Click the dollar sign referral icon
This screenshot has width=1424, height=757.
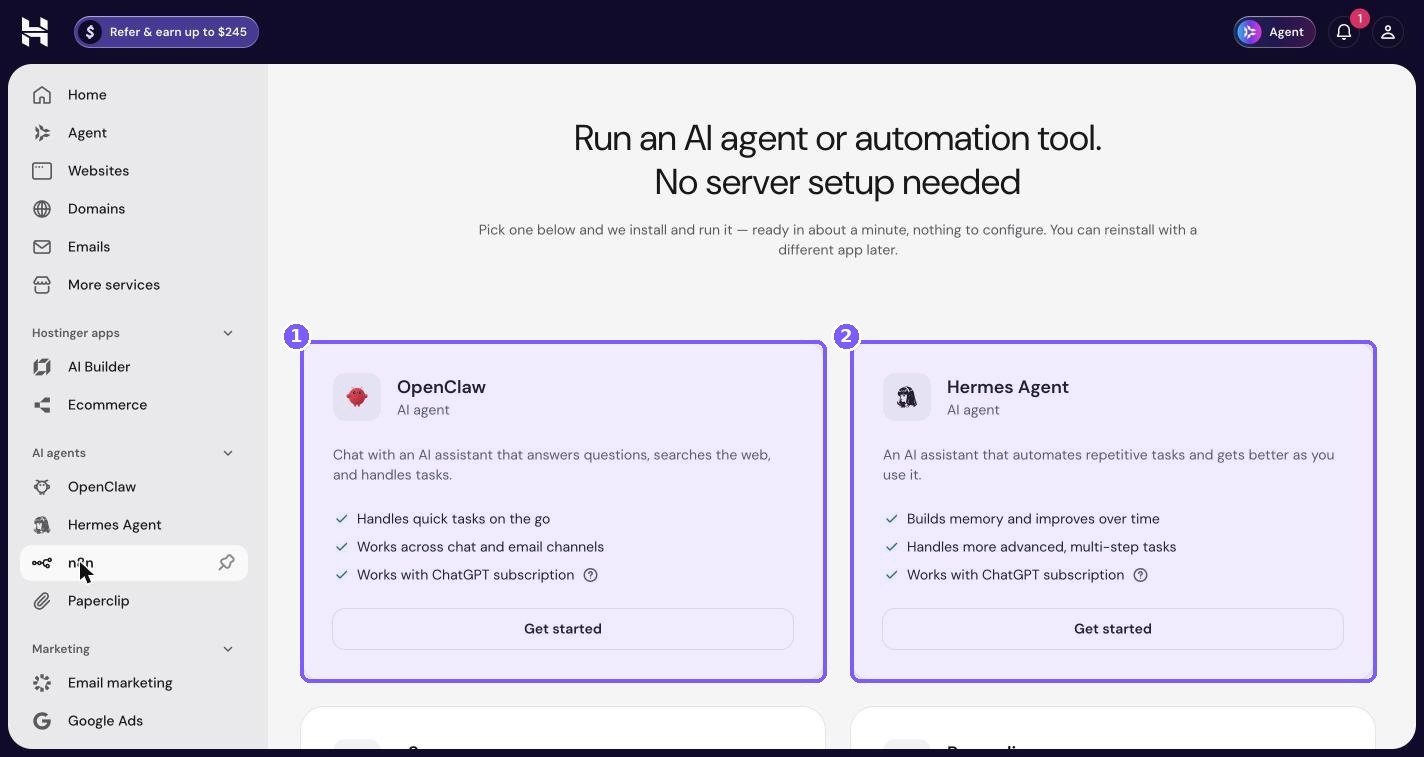(90, 32)
